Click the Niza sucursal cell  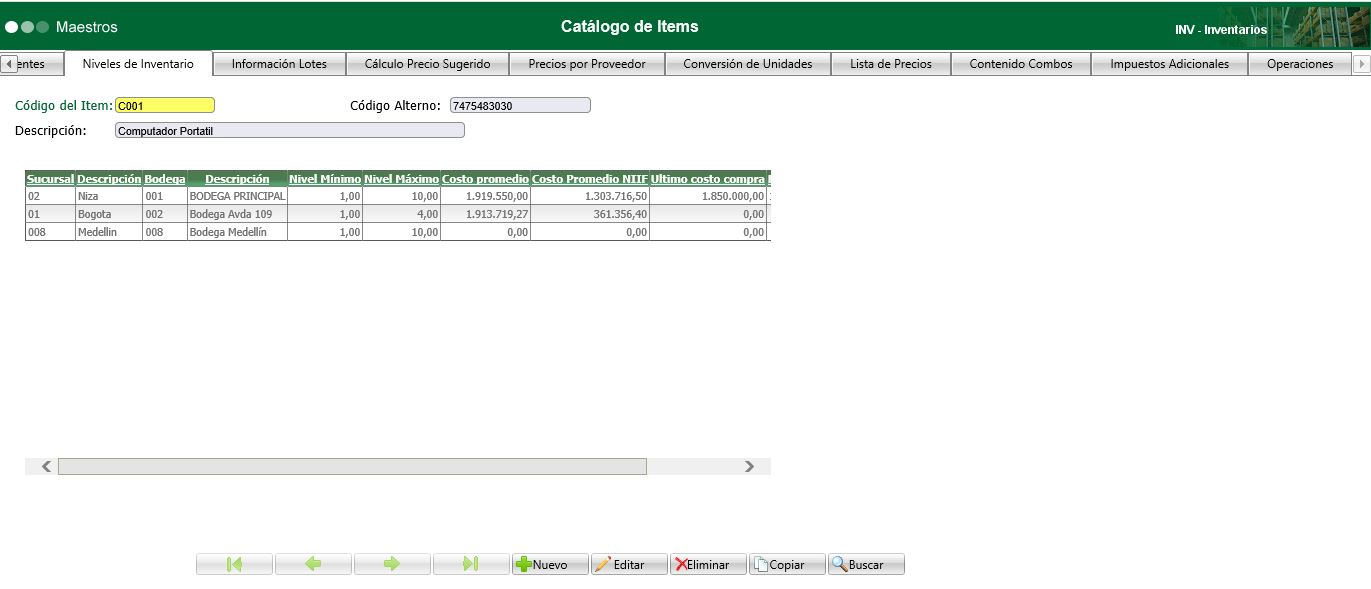109,196
